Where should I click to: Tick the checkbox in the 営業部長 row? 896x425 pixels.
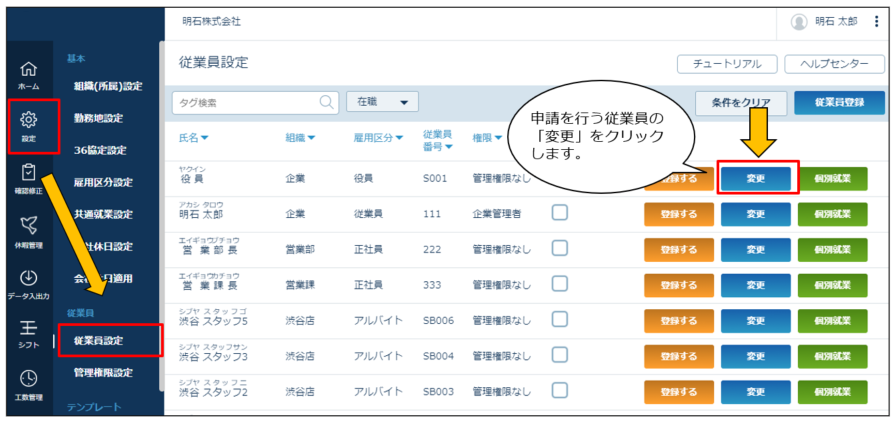(x=559, y=248)
